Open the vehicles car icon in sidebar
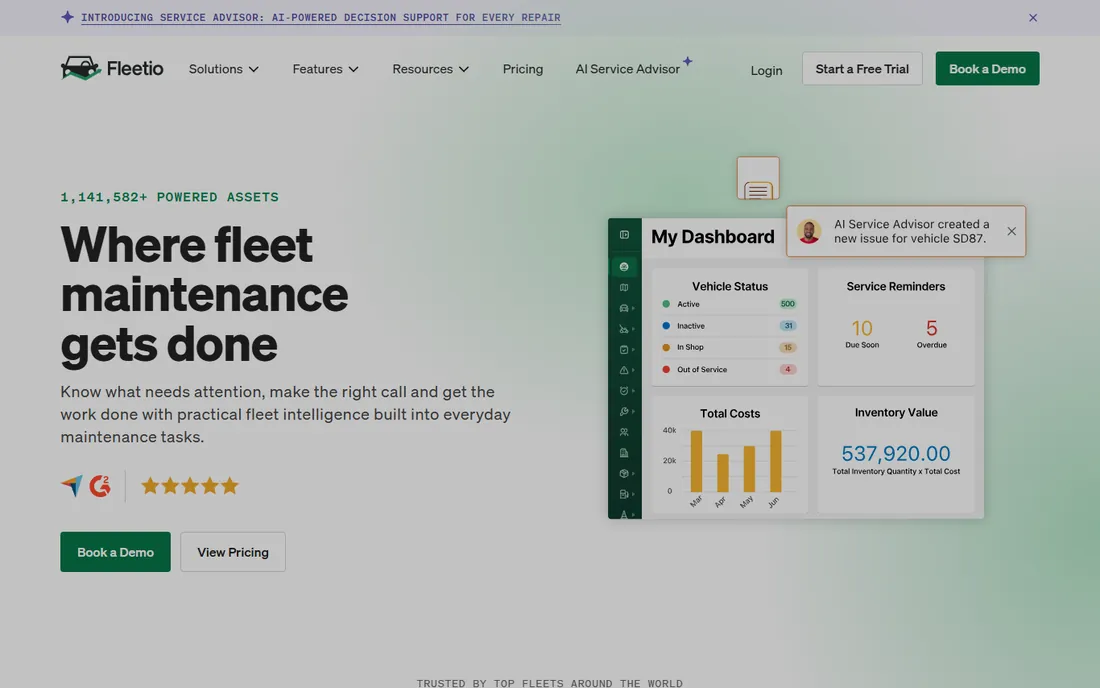This screenshot has width=1100, height=688. pos(624,308)
